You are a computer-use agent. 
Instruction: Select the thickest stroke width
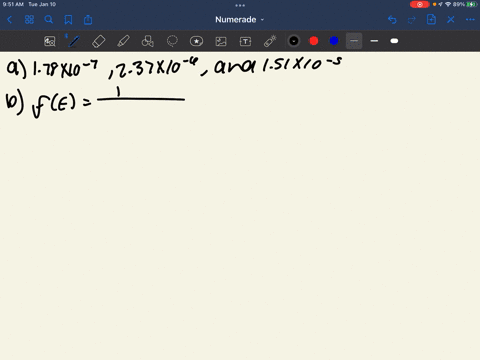pos(394,41)
